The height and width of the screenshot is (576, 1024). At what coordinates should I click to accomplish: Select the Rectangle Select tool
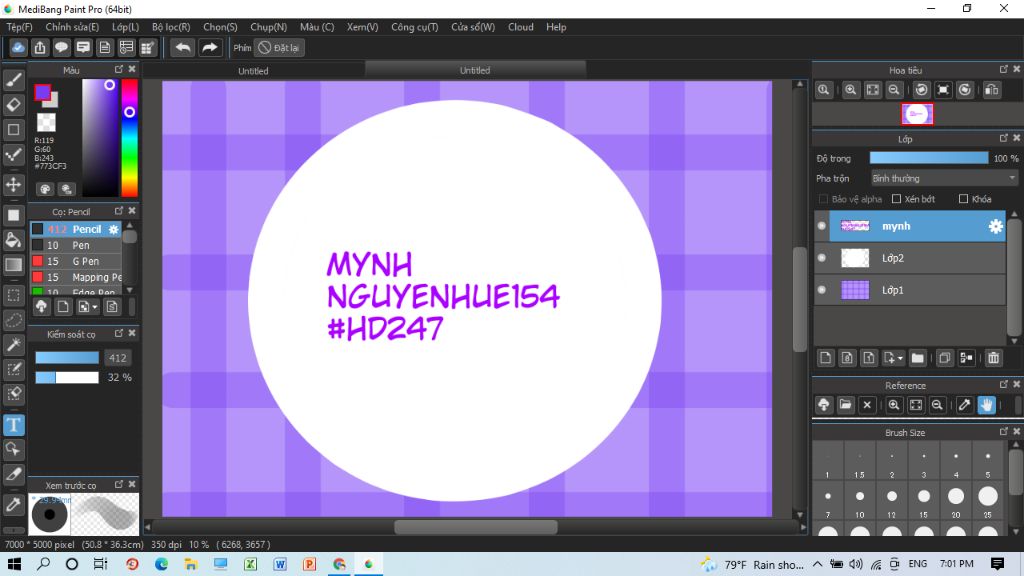14,295
